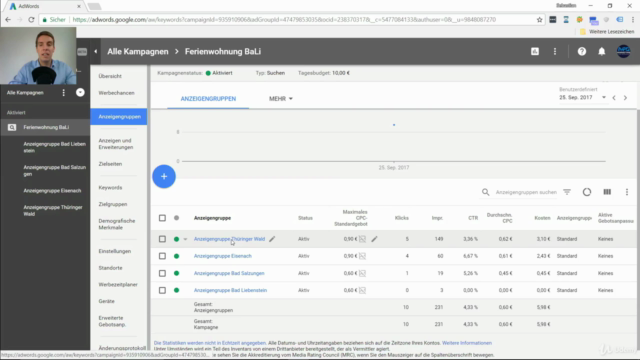Click bid simulator icon in Bad Liebenstein row
640x360 pixels.
pyautogui.click(x=362, y=290)
